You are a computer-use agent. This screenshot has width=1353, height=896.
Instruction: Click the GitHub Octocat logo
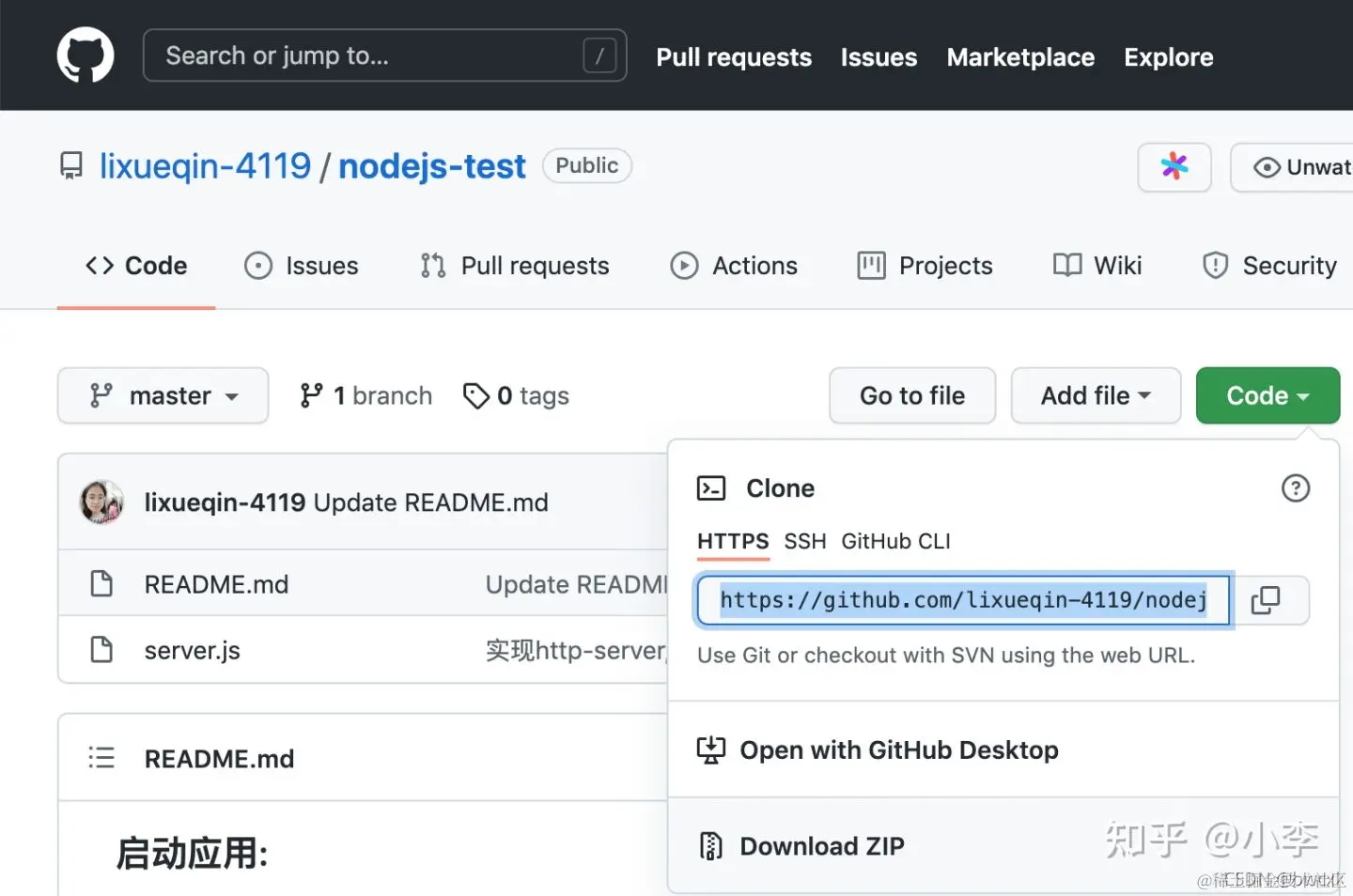[x=86, y=56]
